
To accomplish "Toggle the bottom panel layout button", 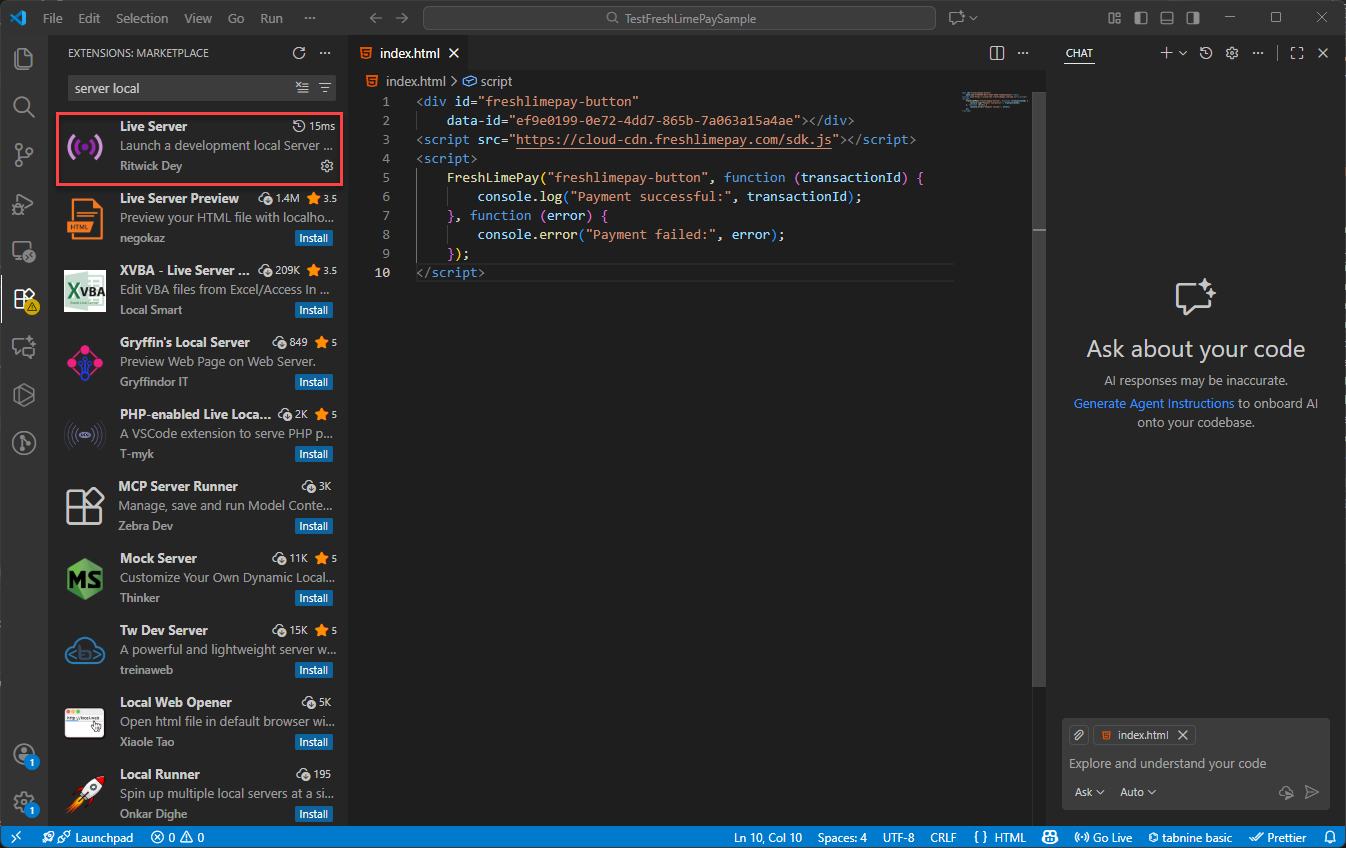I will (1166, 18).
